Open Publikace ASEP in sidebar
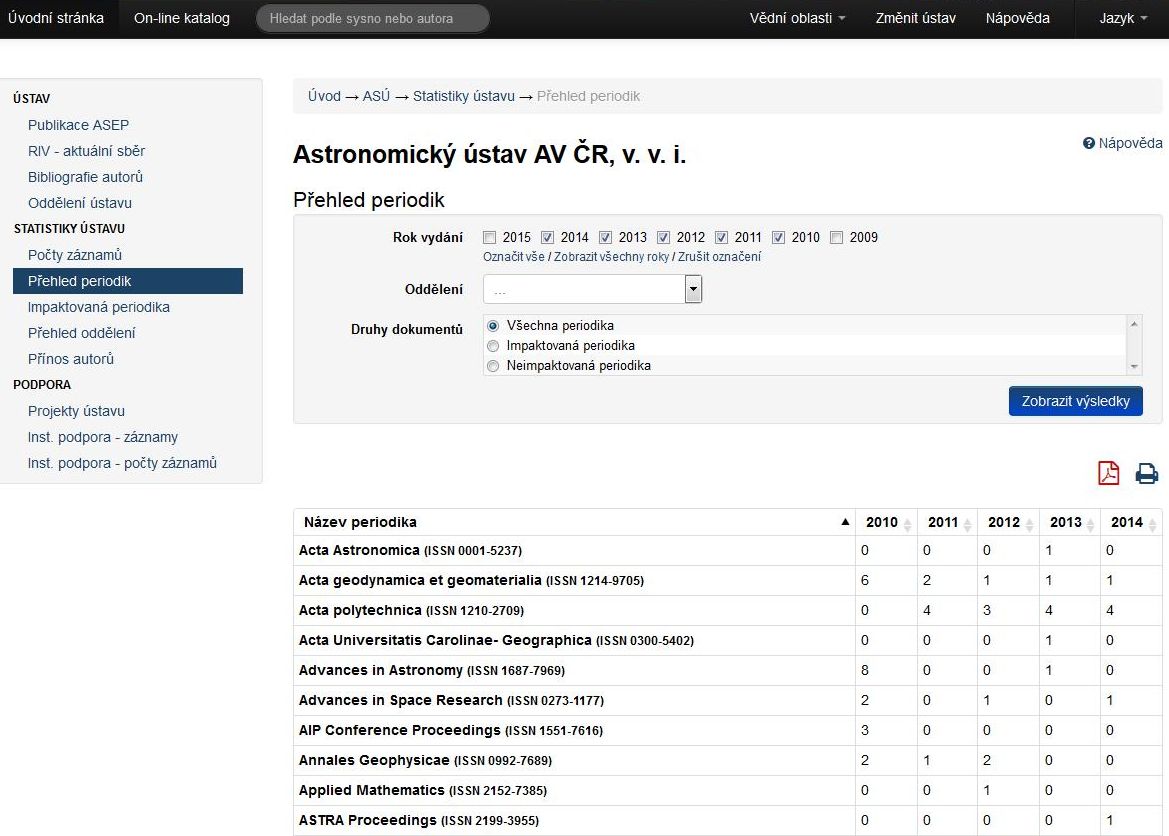This screenshot has width=1169, height=836. point(78,125)
